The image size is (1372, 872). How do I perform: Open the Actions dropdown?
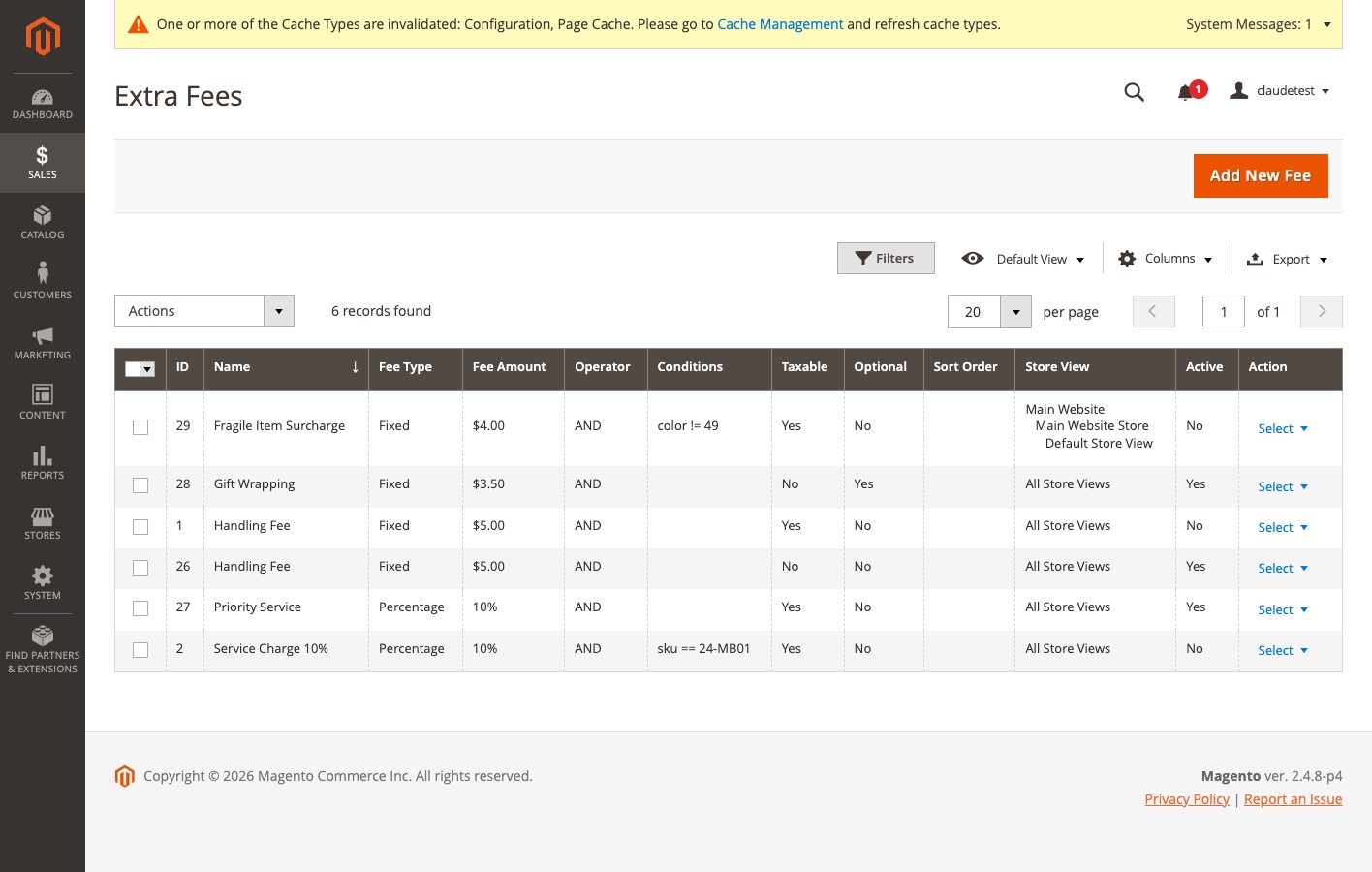tap(204, 311)
